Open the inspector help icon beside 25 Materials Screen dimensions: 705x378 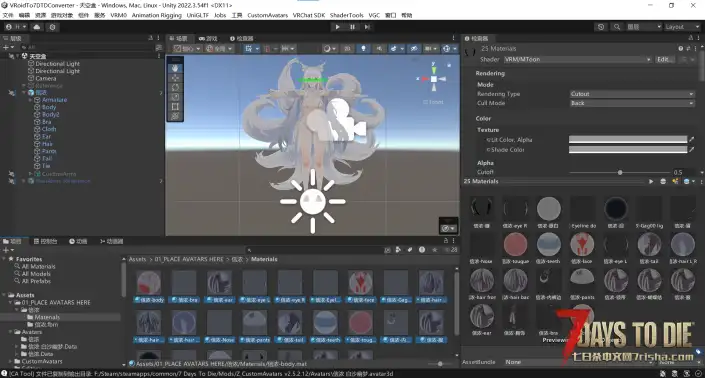pyautogui.click(x=681, y=49)
